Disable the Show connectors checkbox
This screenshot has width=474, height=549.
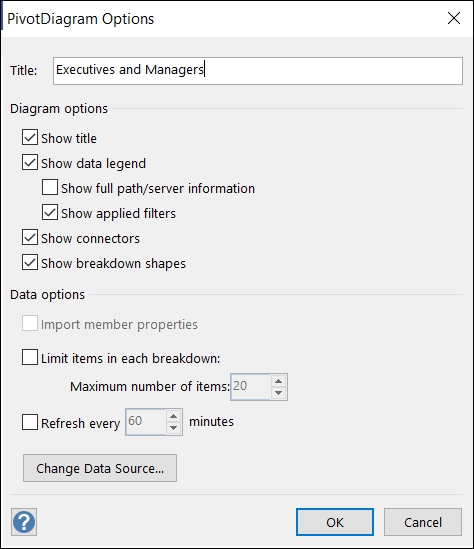coord(30,237)
